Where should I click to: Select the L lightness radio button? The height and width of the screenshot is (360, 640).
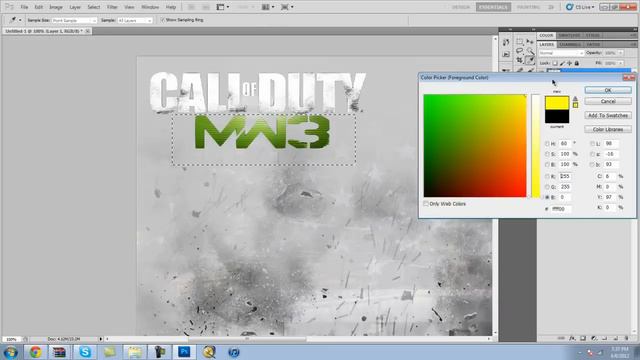(592, 144)
